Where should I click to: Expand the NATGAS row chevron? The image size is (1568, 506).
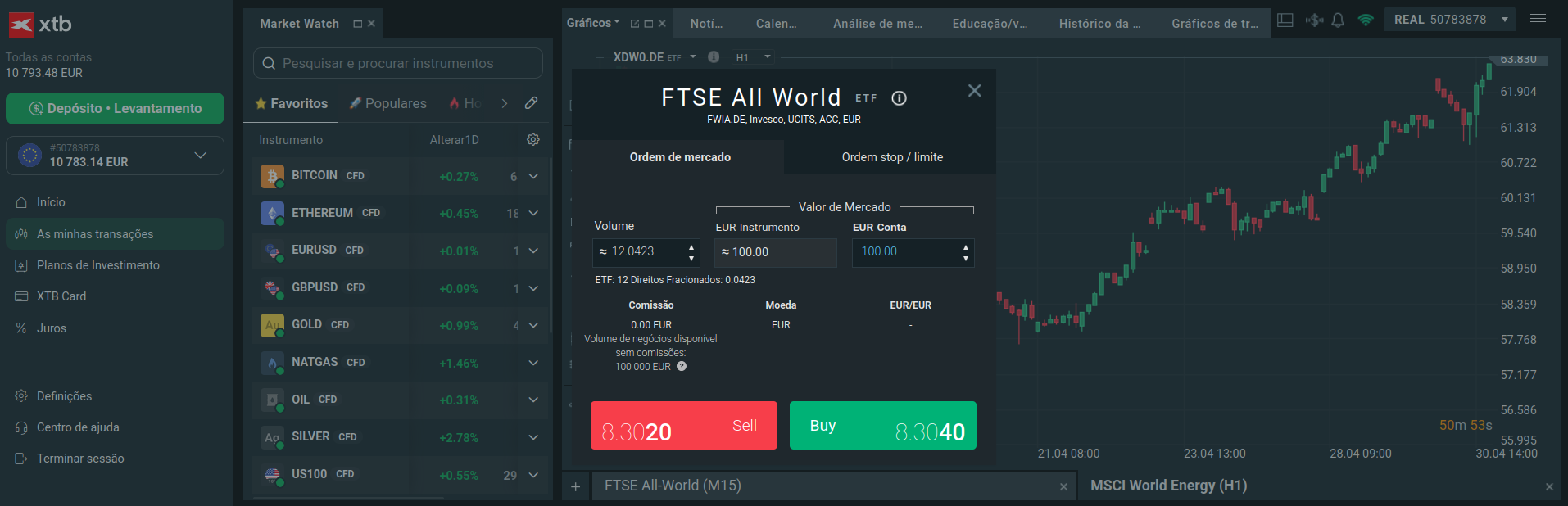[533, 363]
